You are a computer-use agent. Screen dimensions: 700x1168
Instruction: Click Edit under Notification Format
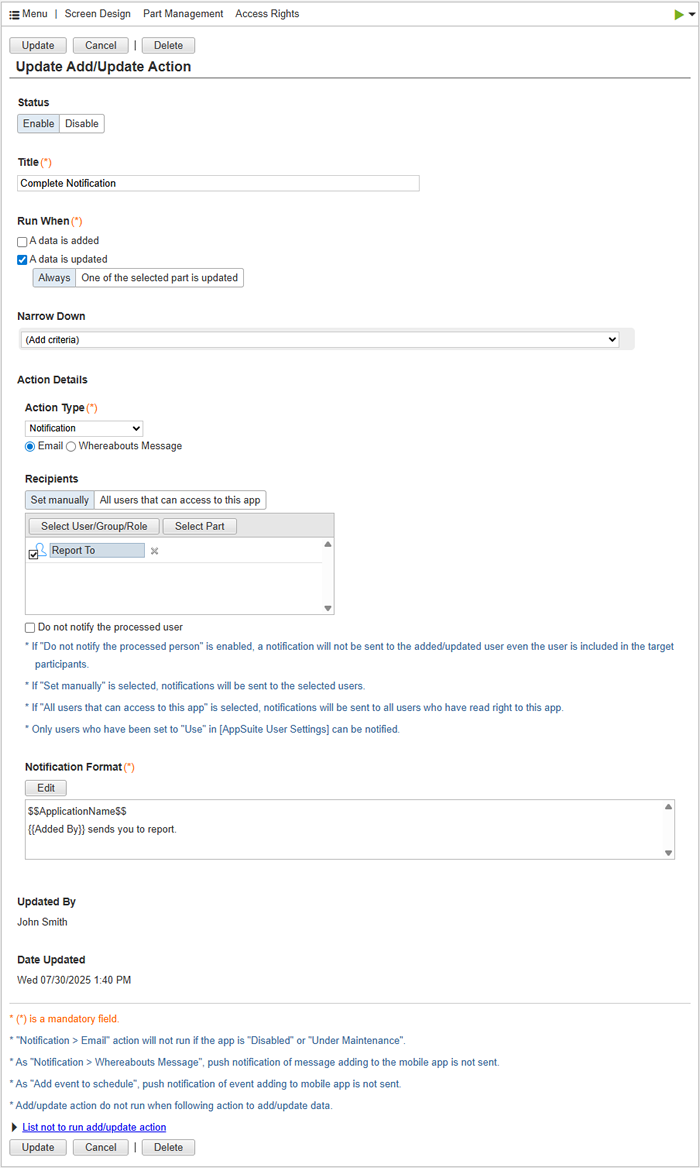[x=46, y=788]
